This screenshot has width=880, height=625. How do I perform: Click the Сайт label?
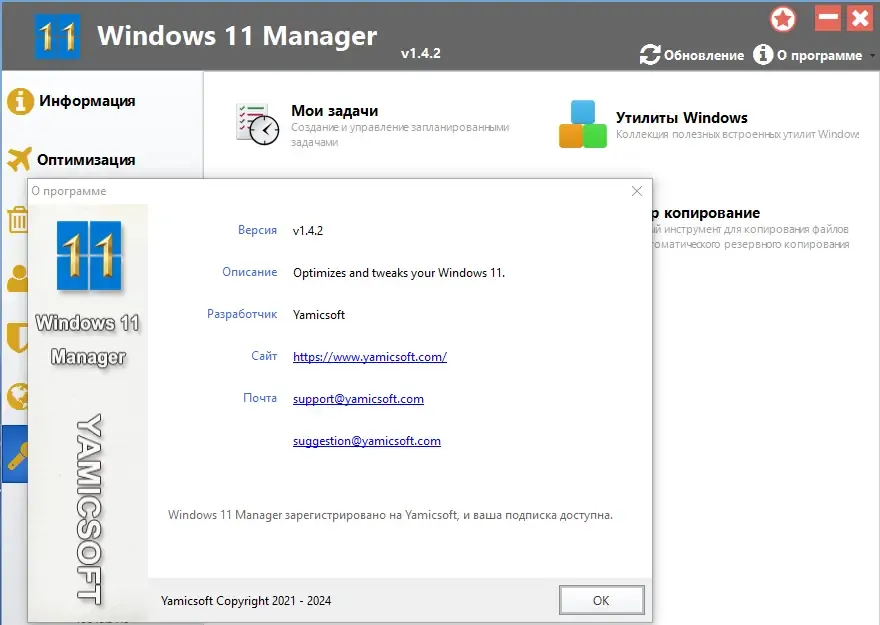click(264, 356)
